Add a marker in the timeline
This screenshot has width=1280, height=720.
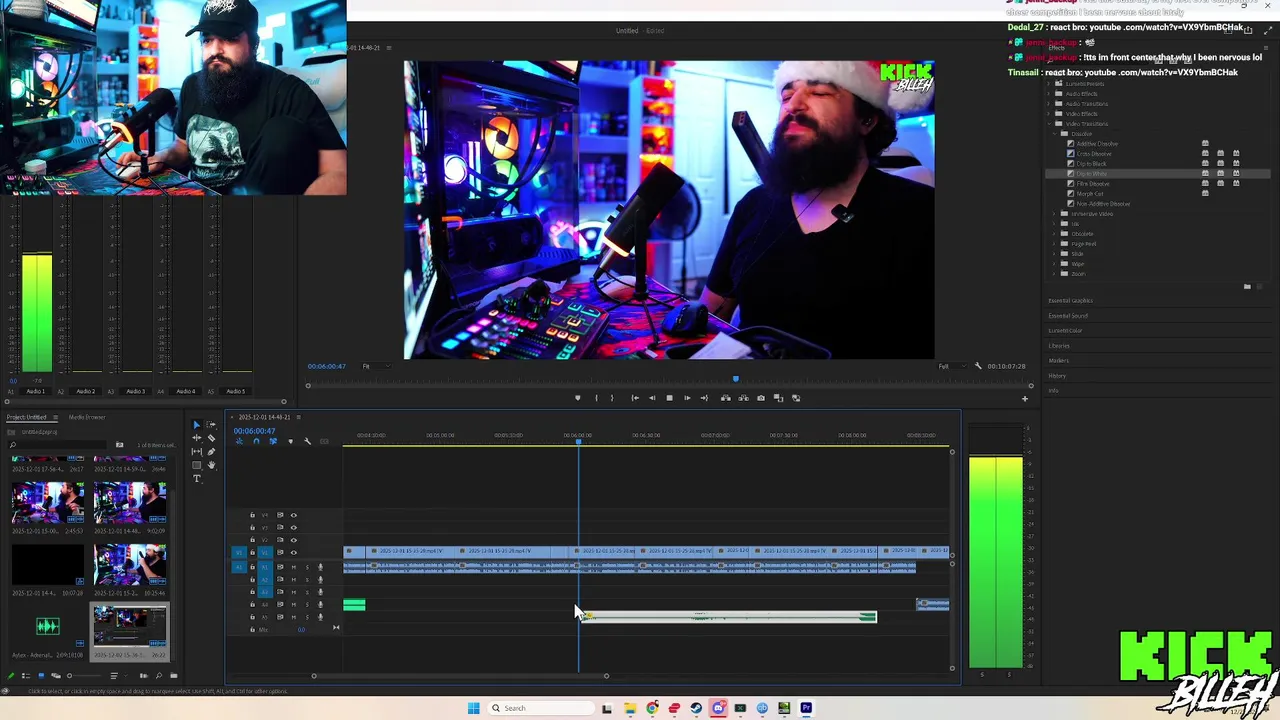point(290,441)
